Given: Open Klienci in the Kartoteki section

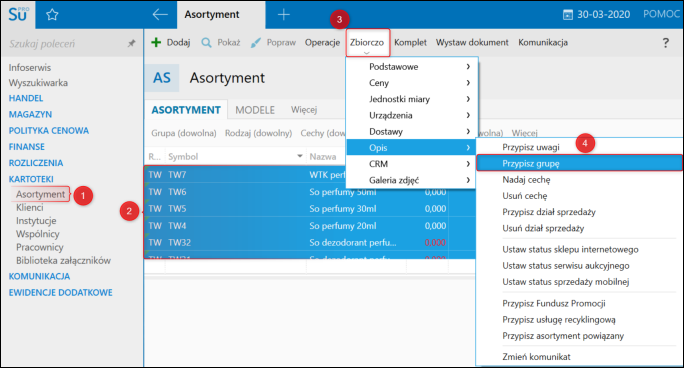Looking at the screenshot, I should 30,208.
